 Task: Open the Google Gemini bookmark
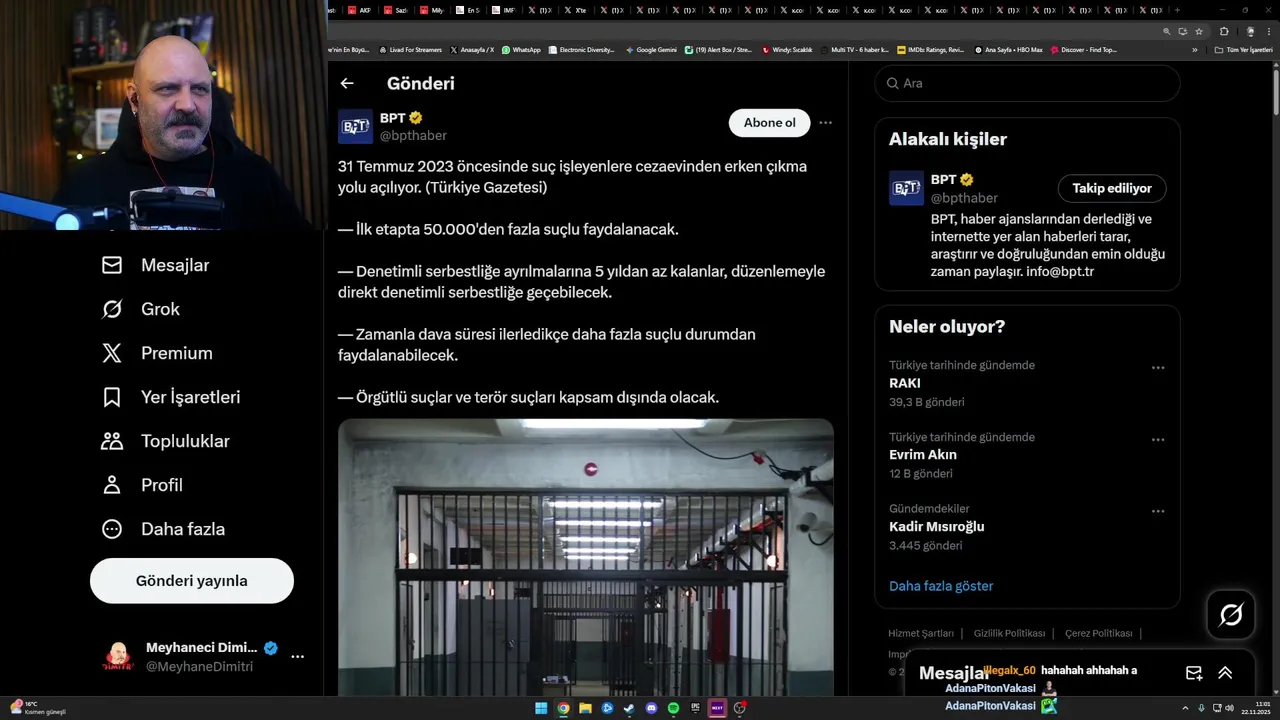(651, 49)
